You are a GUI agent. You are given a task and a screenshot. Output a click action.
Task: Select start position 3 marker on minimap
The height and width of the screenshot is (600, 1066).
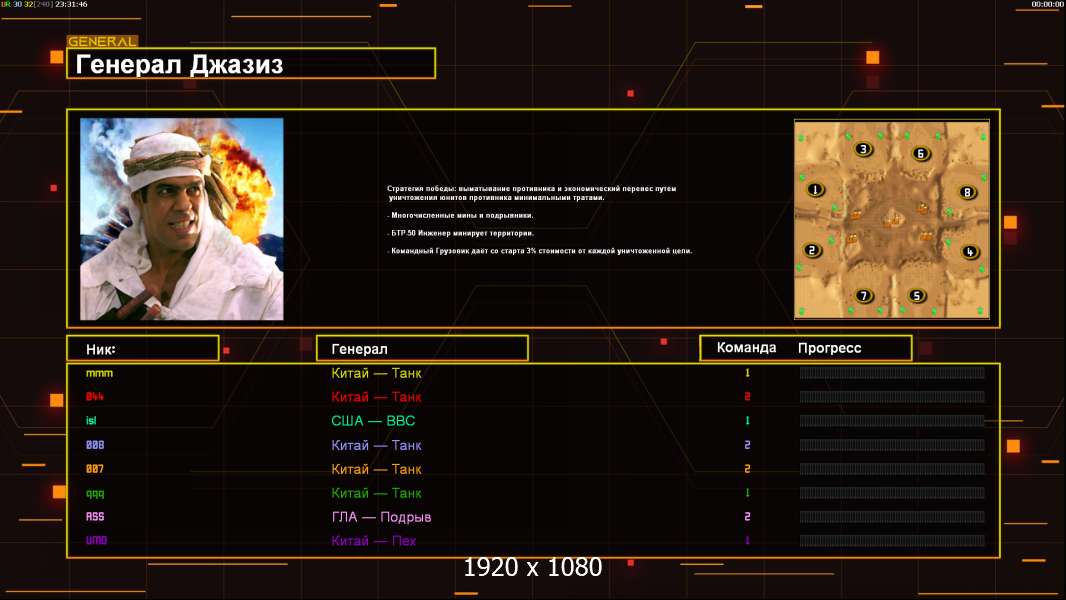tap(863, 150)
